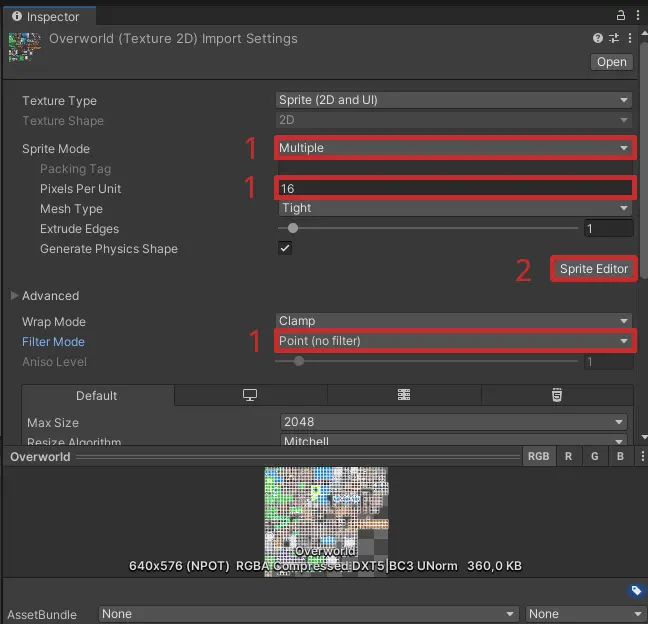Open the AssetBundle name dropdown
648x624 pixels.
tap(309, 614)
